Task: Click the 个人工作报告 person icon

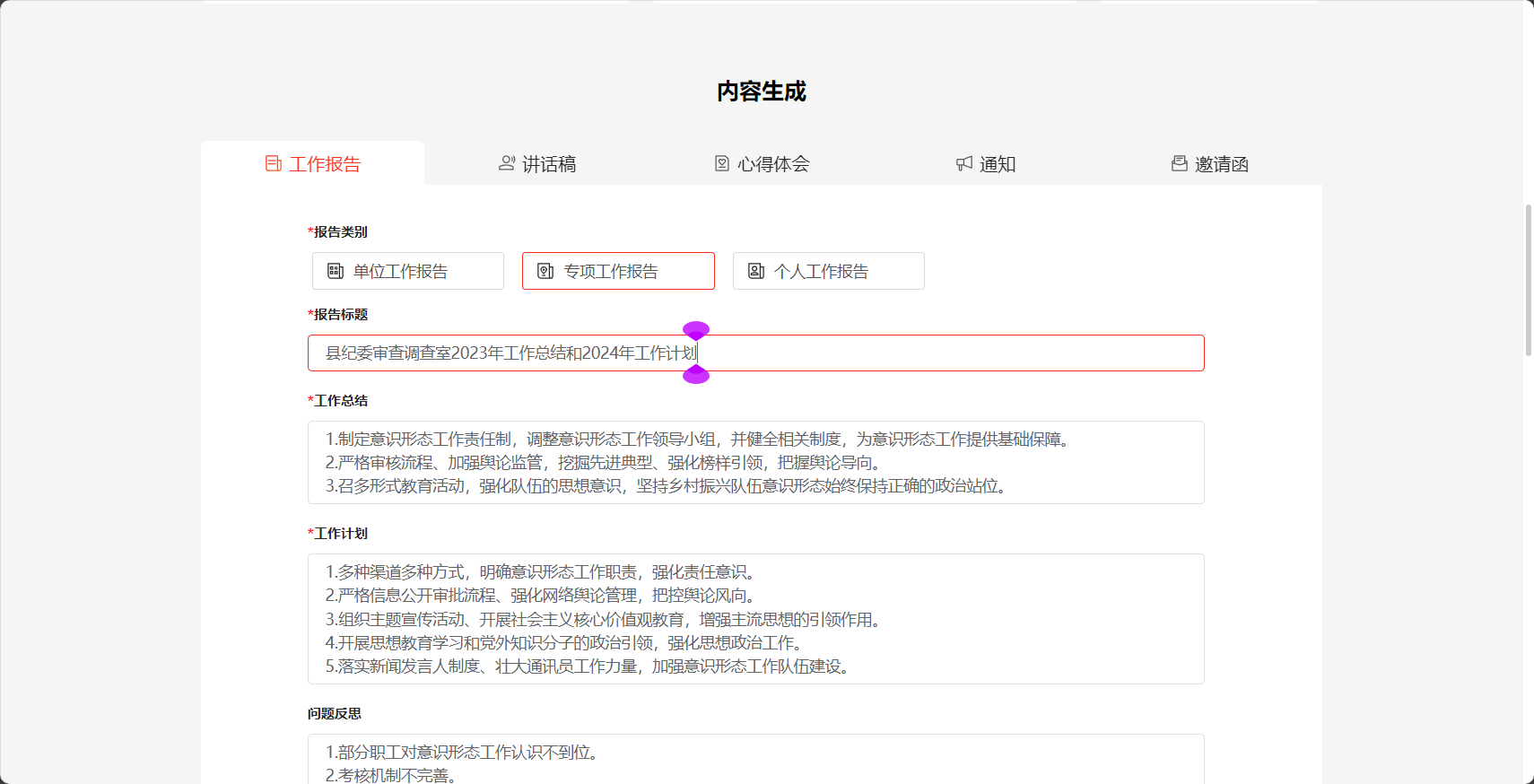Action: point(756,271)
